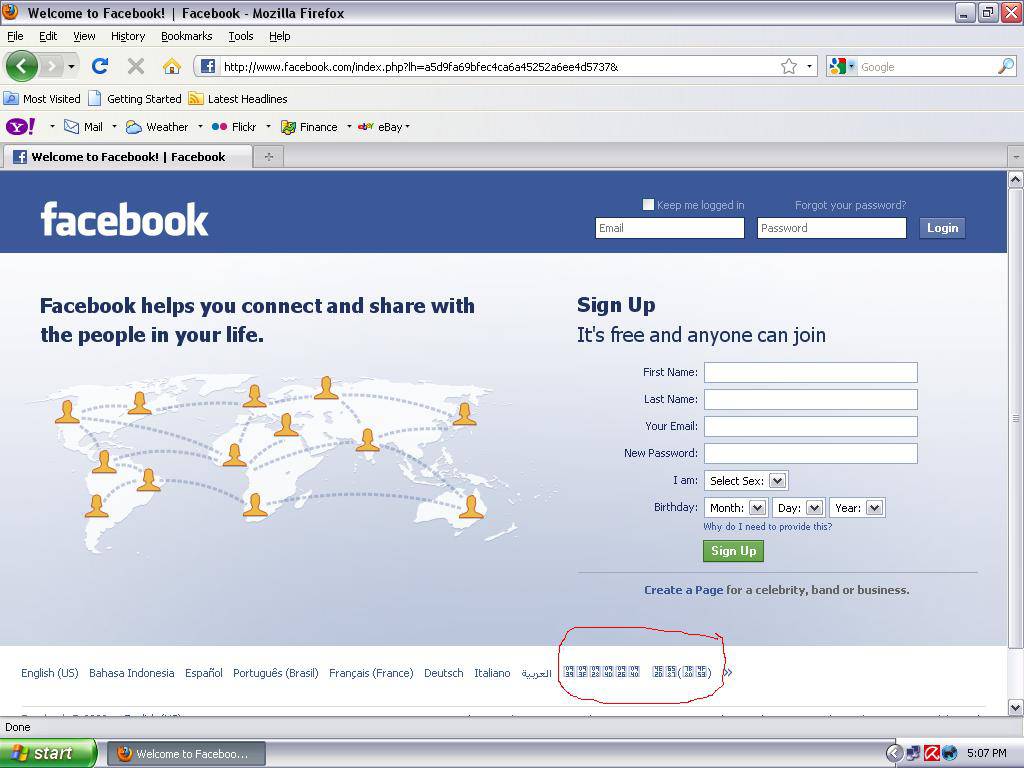Click the Stop loading X icon

click(136, 66)
